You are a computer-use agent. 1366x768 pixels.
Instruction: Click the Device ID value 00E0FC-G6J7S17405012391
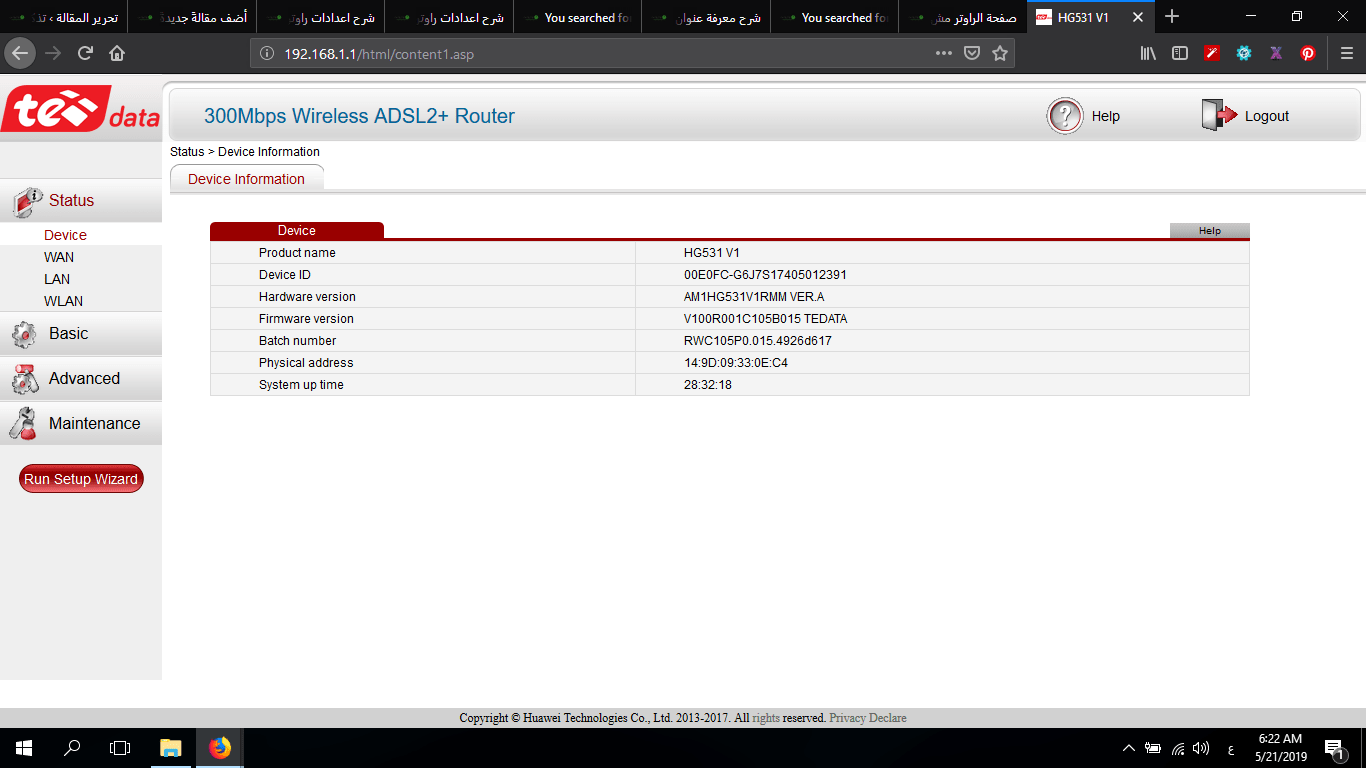coord(766,275)
